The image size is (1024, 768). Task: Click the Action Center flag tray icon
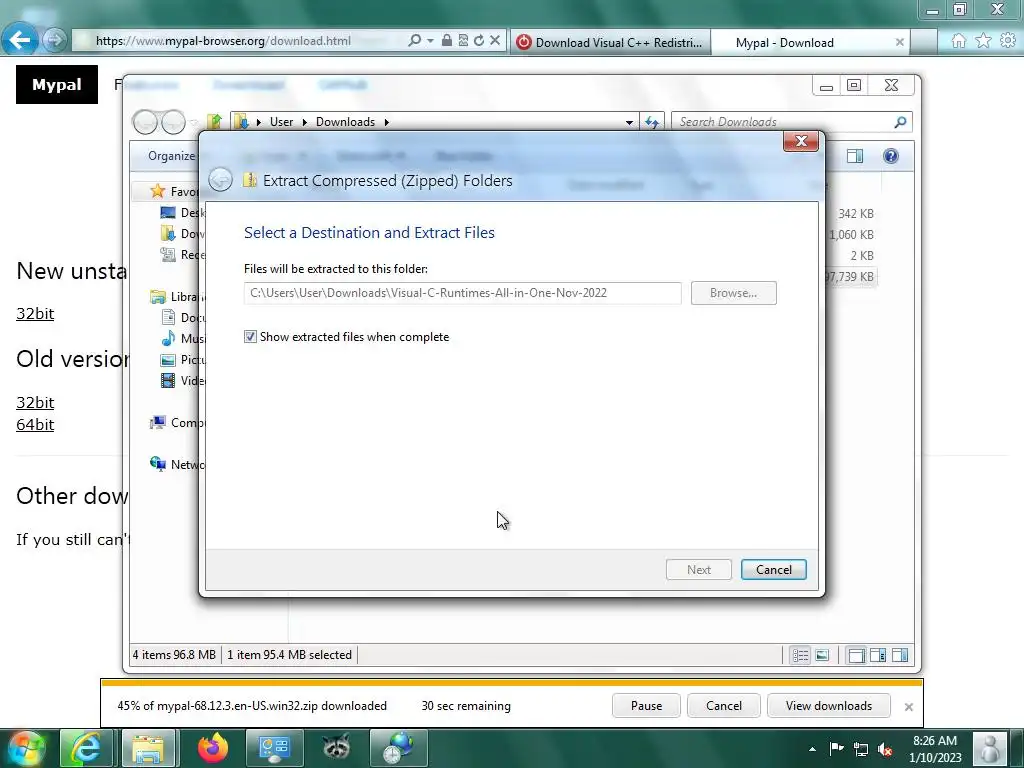tap(837, 749)
